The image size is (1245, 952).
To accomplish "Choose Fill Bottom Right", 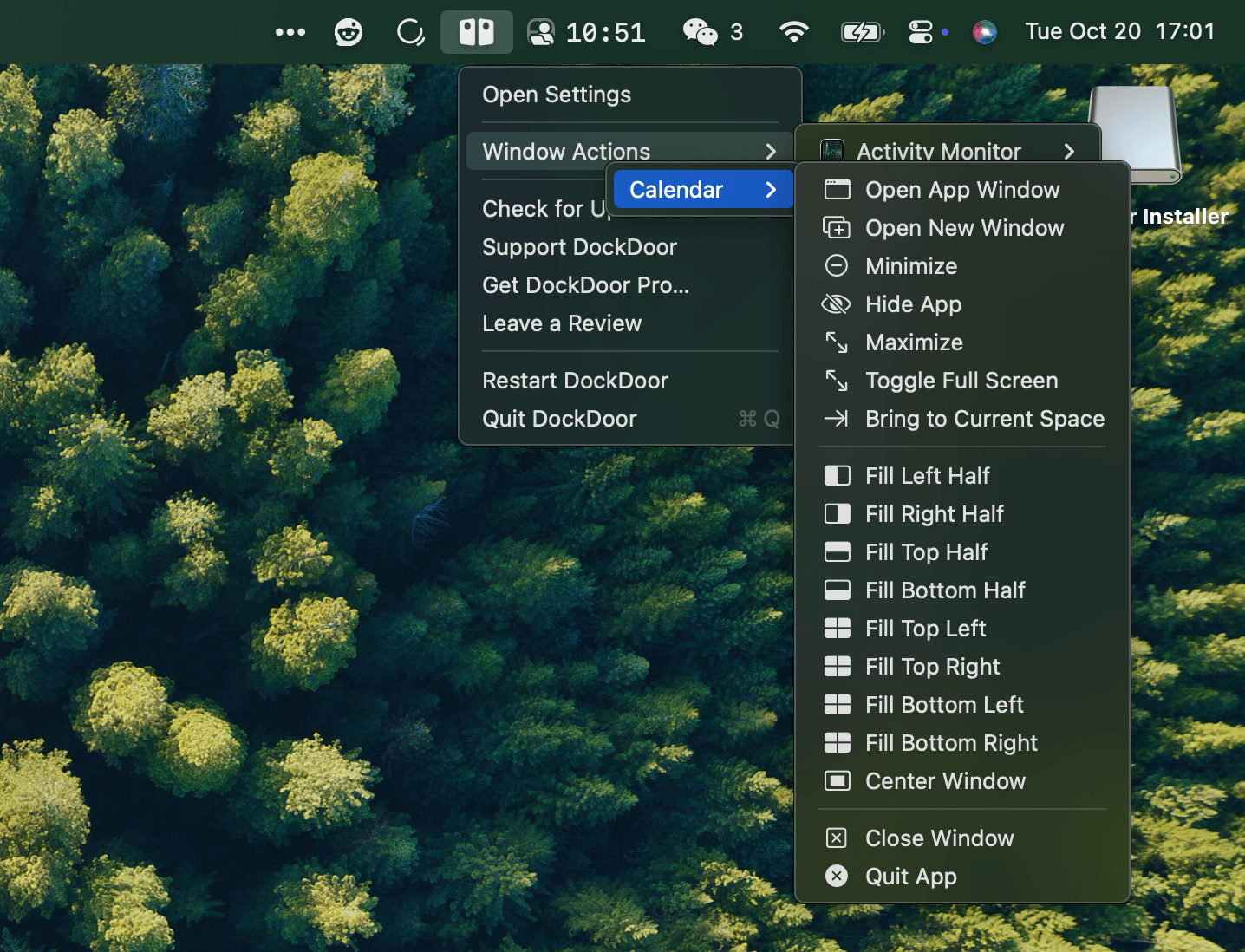I will 962,743.
